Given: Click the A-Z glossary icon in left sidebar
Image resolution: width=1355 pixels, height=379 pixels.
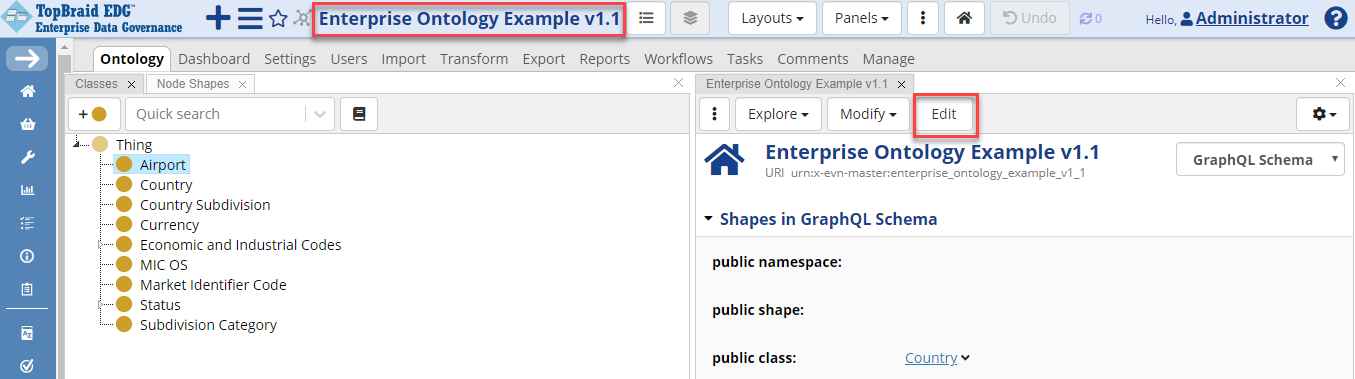Looking at the screenshot, I should (x=28, y=333).
